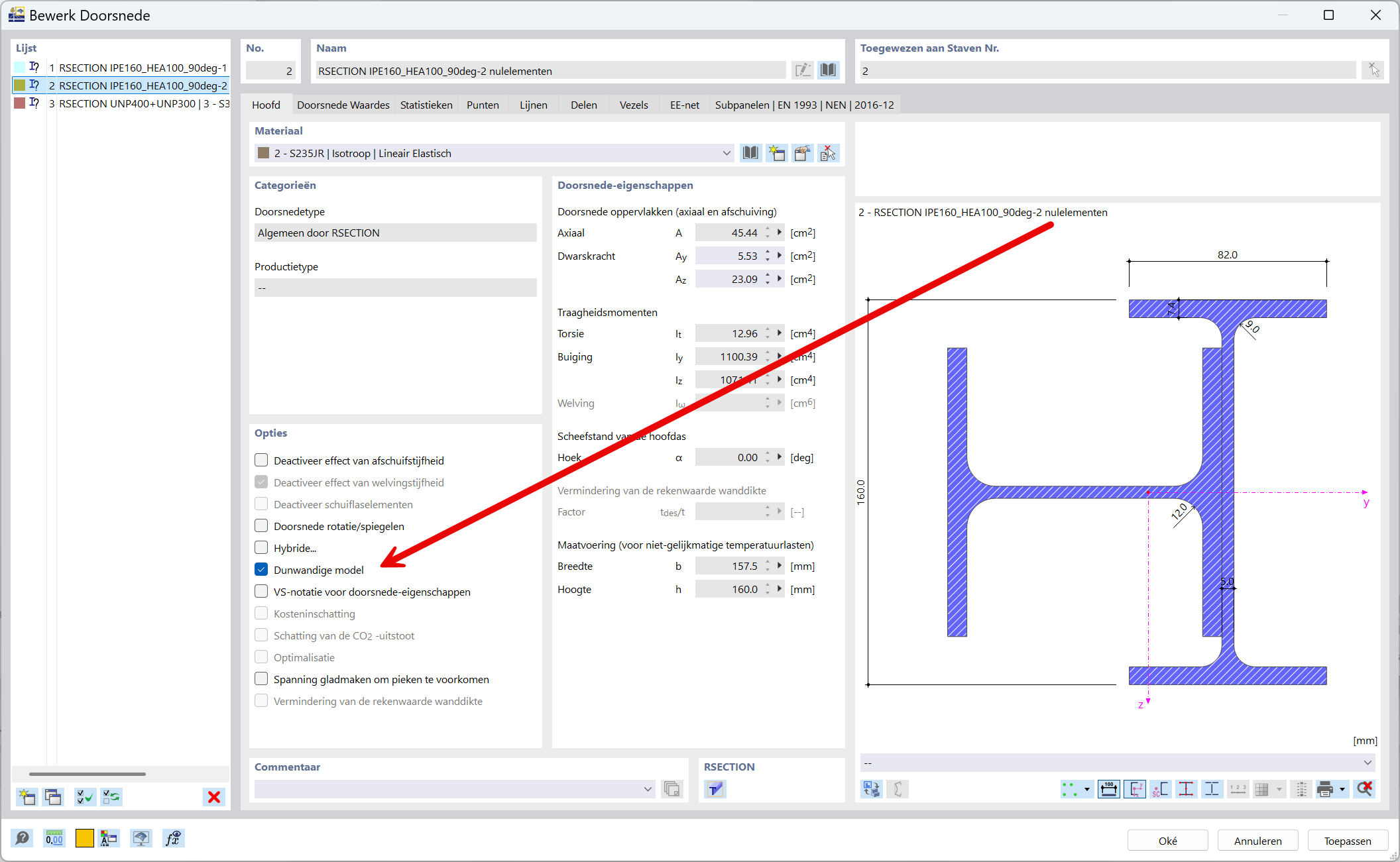Toggle the dimension display icon in preview toolbar
1400x862 pixels.
1108,789
